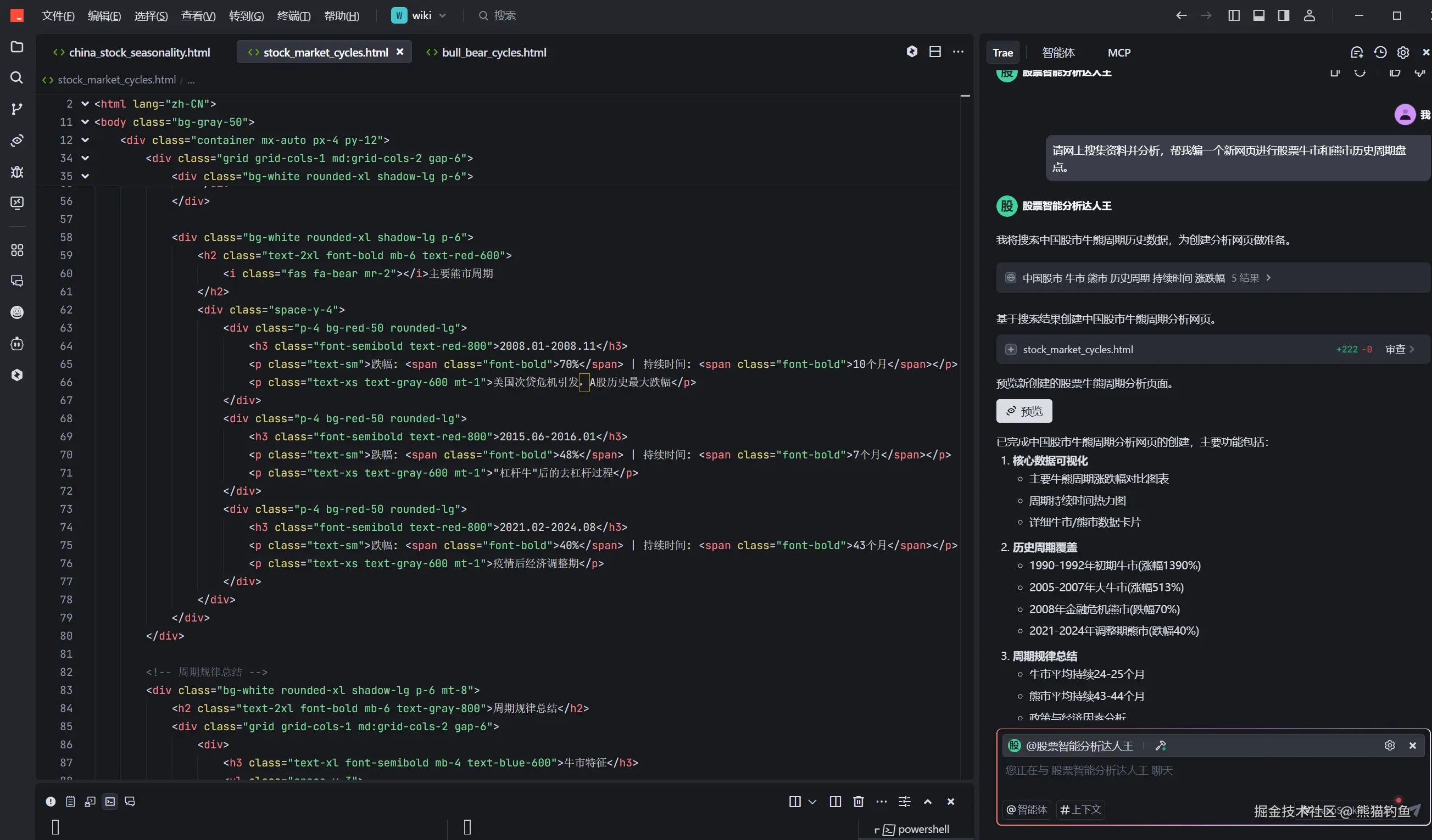
Task: Toggle the right sidebar layout button
Action: pyautogui.click(x=1283, y=16)
